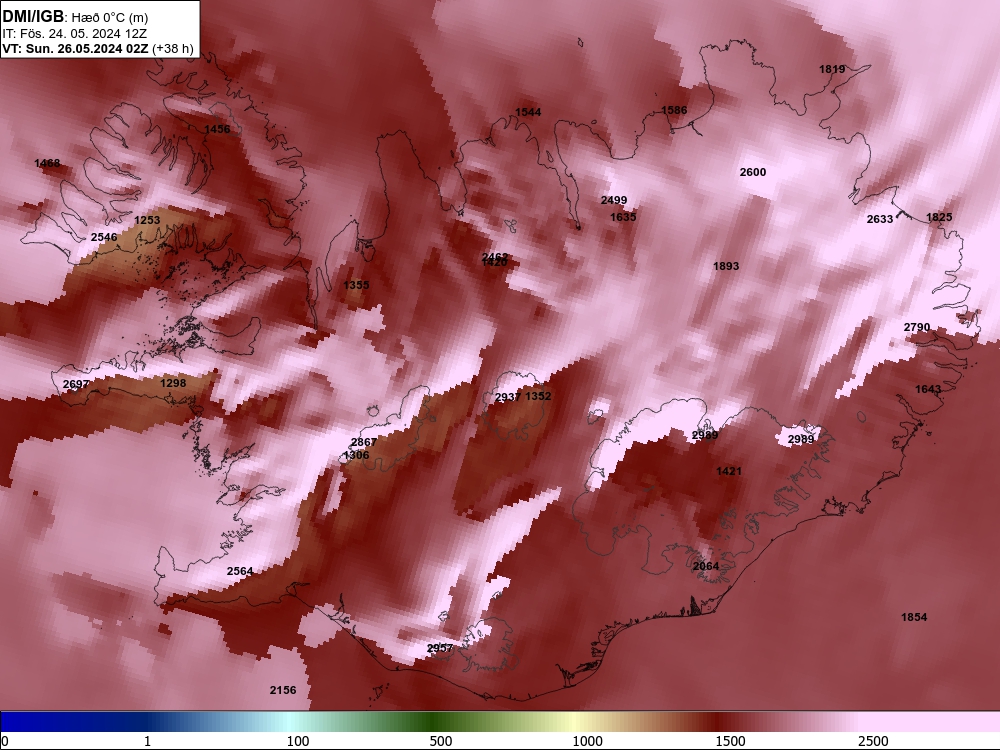Click the 2957 label near the coast

point(440,649)
